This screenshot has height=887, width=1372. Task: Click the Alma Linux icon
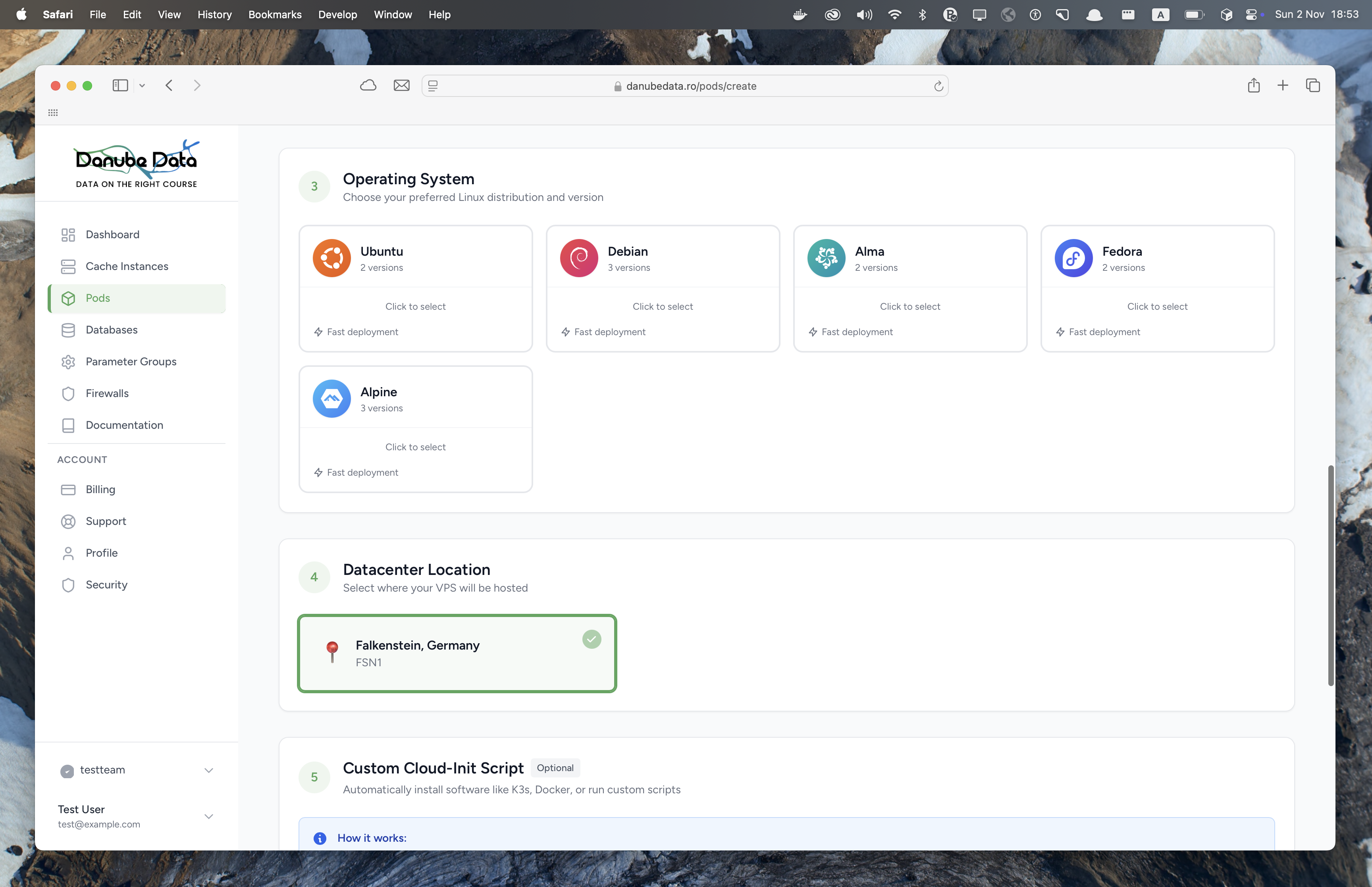click(826, 257)
